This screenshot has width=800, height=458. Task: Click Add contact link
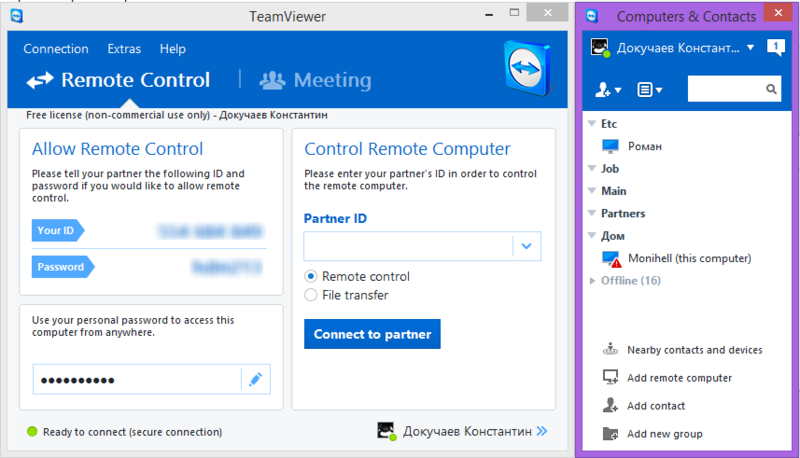click(x=656, y=406)
